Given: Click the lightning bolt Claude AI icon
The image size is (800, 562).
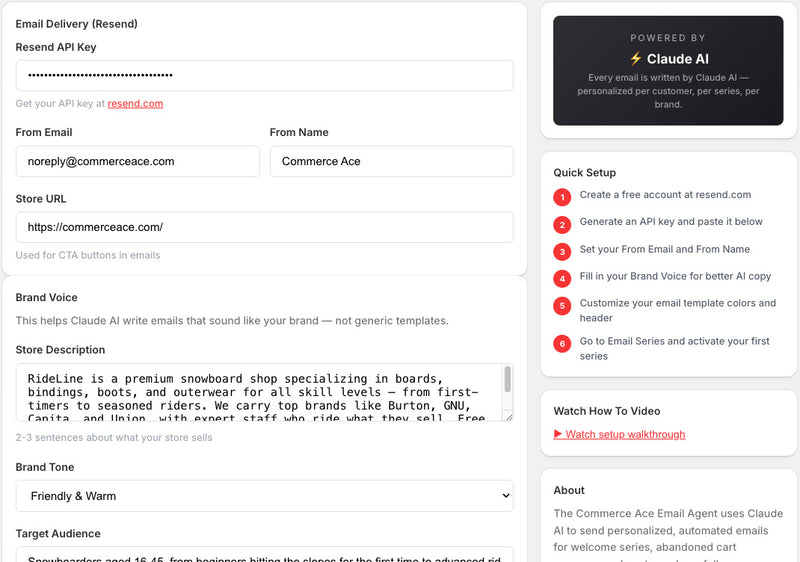Looking at the screenshot, I should pos(636,59).
